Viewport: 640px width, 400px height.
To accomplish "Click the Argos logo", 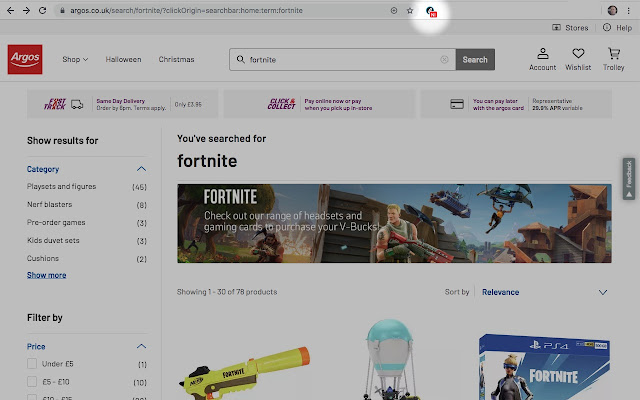I will [x=25, y=60].
